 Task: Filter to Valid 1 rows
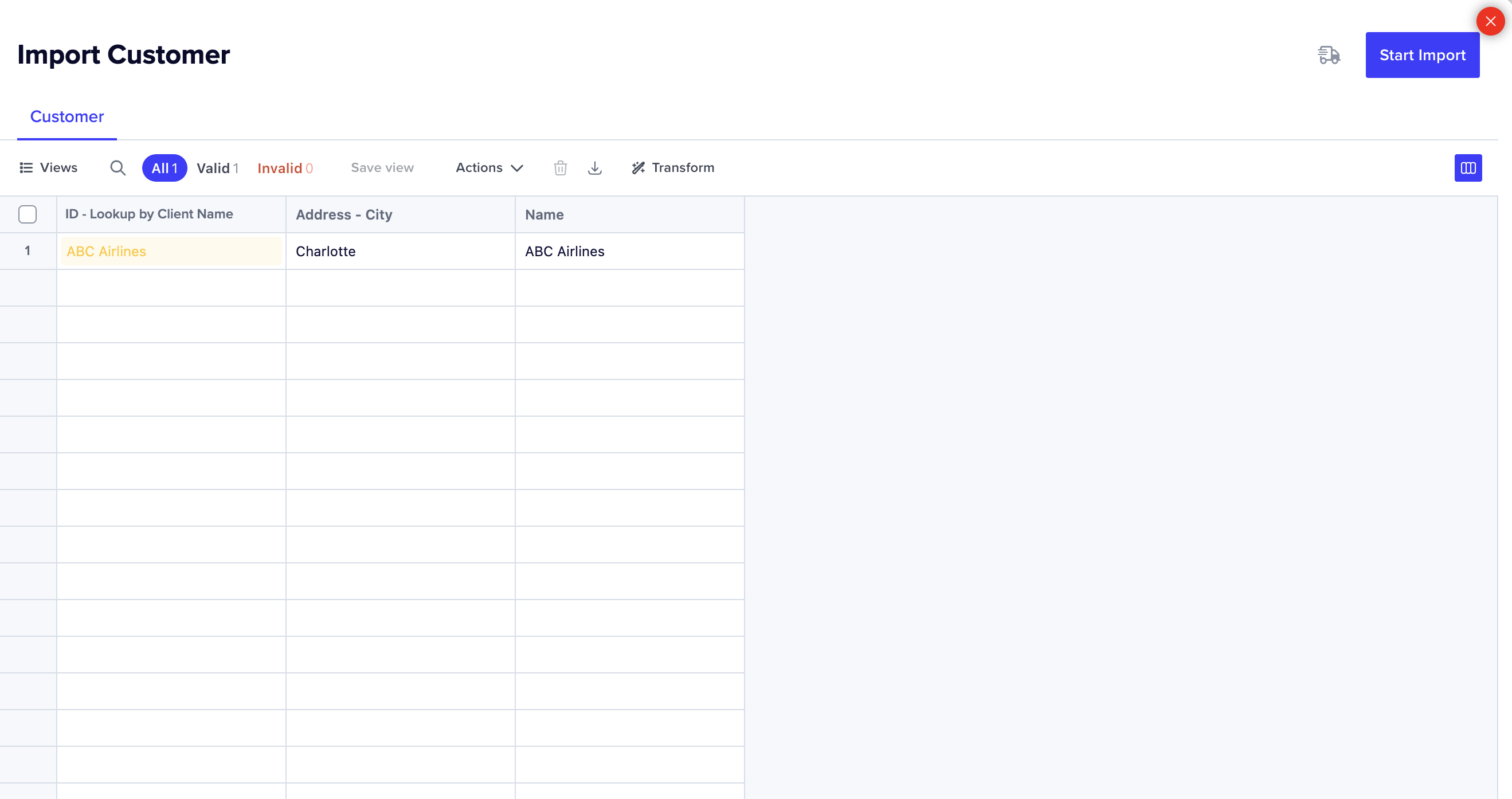pos(217,168)
